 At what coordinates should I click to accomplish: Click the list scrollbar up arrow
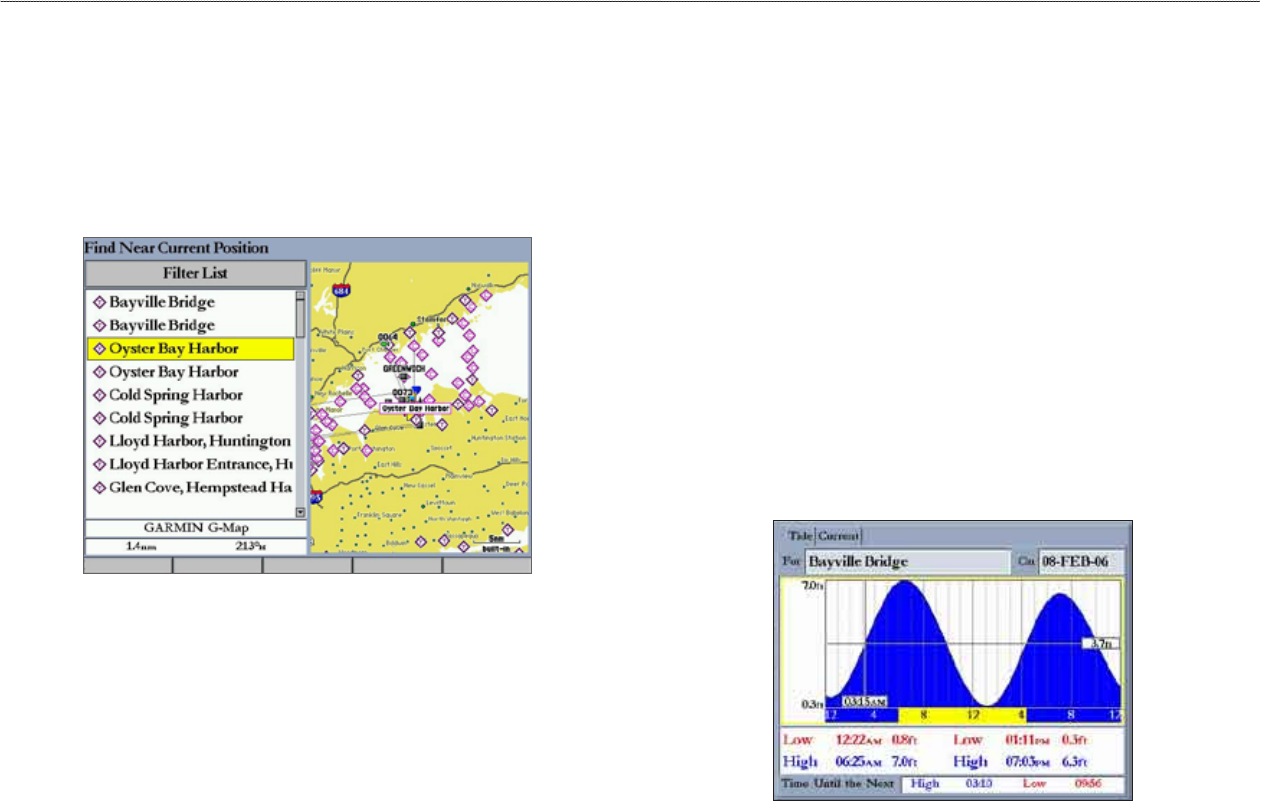click(300, 296)
